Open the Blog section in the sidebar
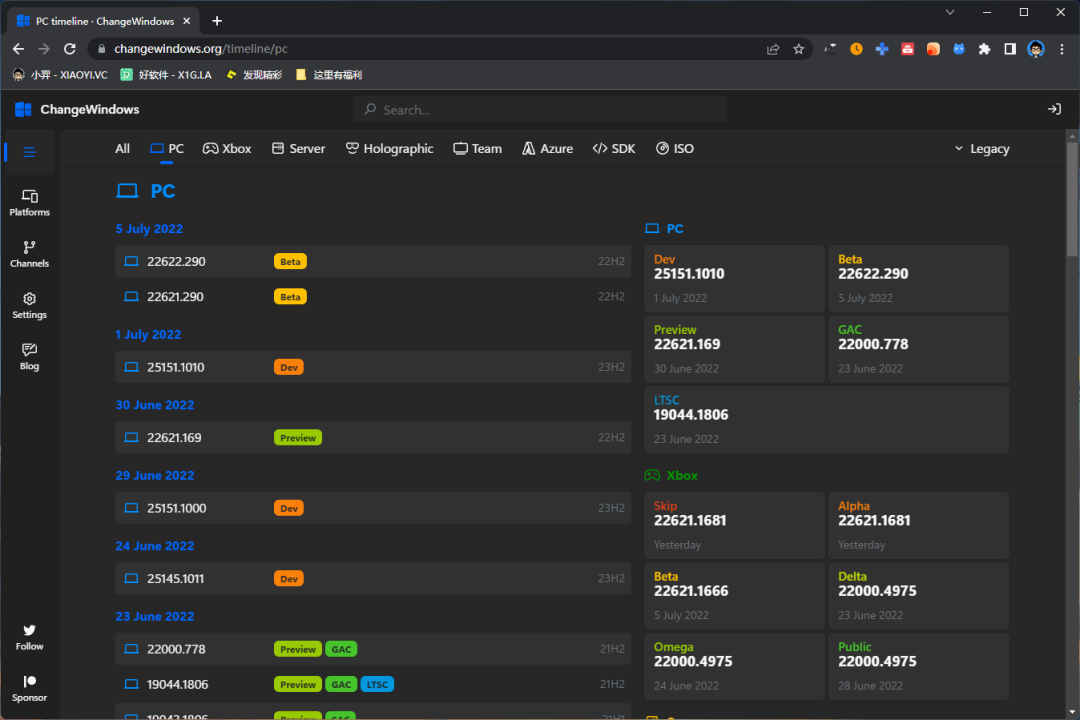The height and width of the screenshot is (720, 1080). coord(29,356)
